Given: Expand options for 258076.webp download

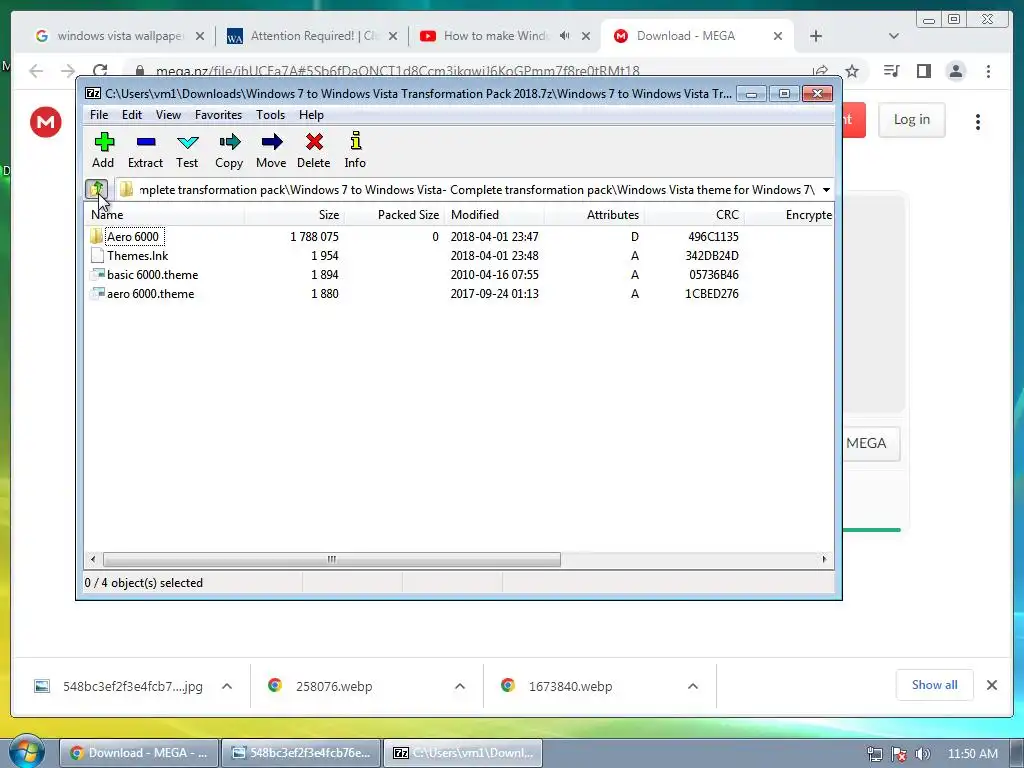Looking at the screenshot, I should click(460, 686).
